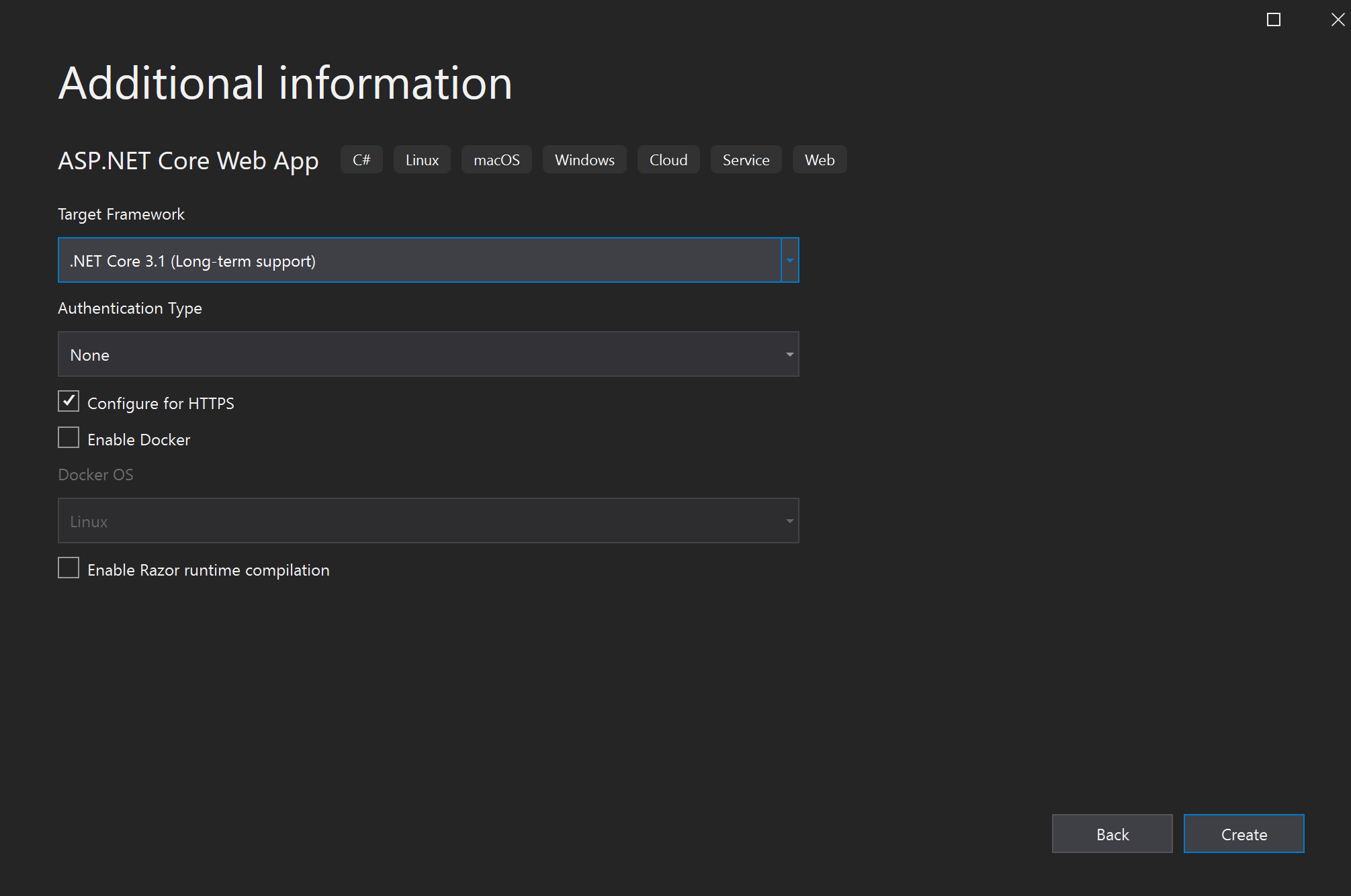Click the macOS platform tag
The image size is (1351, 896).
(496, 160)
